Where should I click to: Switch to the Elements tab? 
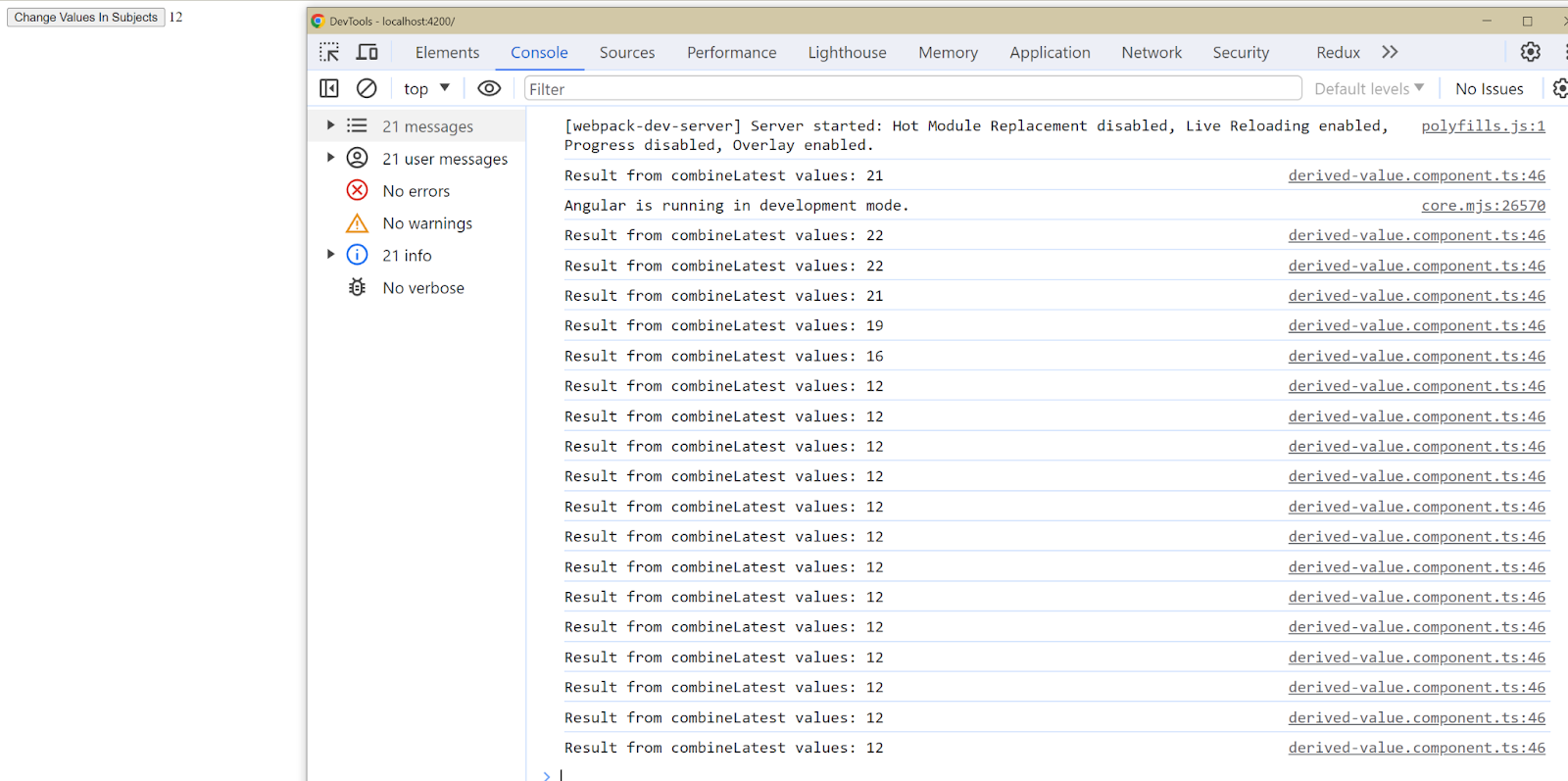447,53
